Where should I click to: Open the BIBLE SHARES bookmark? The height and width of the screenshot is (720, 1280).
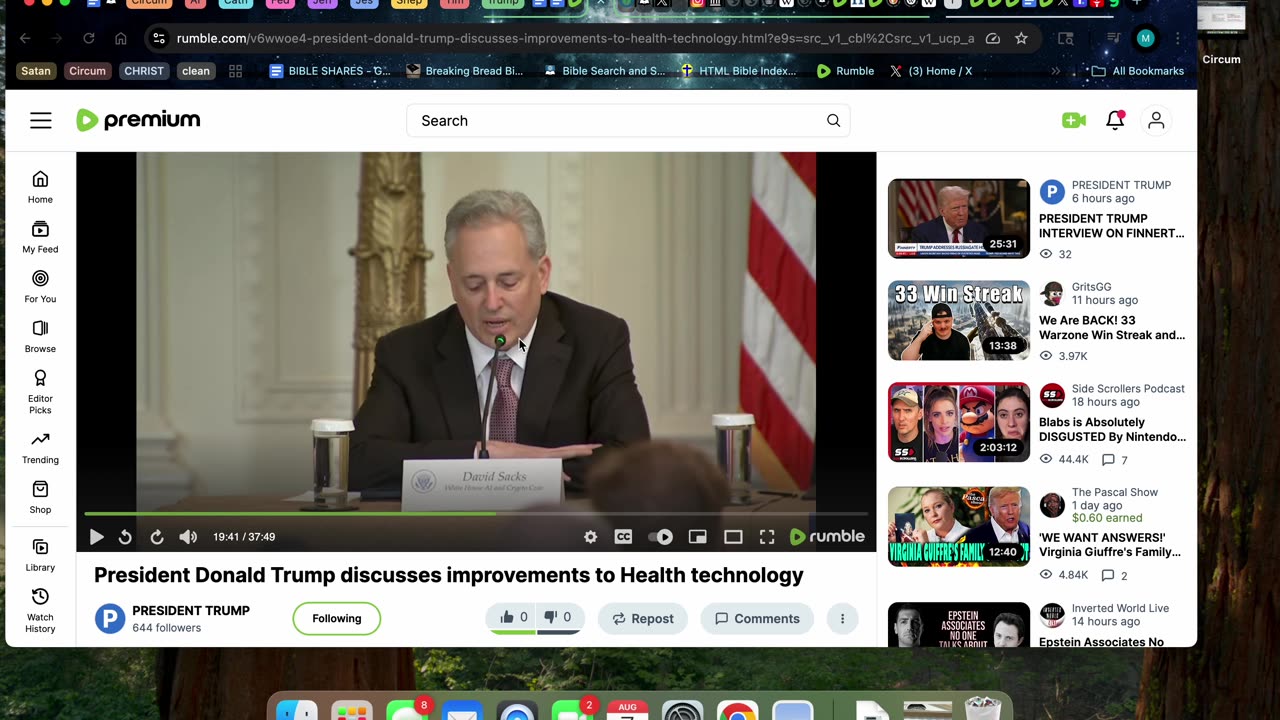pyautogui.click(x=330, y=71)
